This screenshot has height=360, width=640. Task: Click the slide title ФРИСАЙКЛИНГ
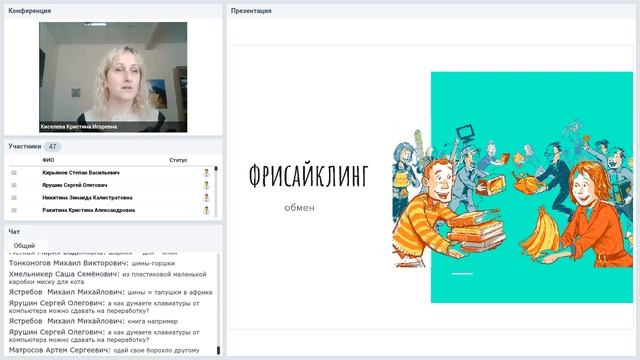tap(309, 176)
